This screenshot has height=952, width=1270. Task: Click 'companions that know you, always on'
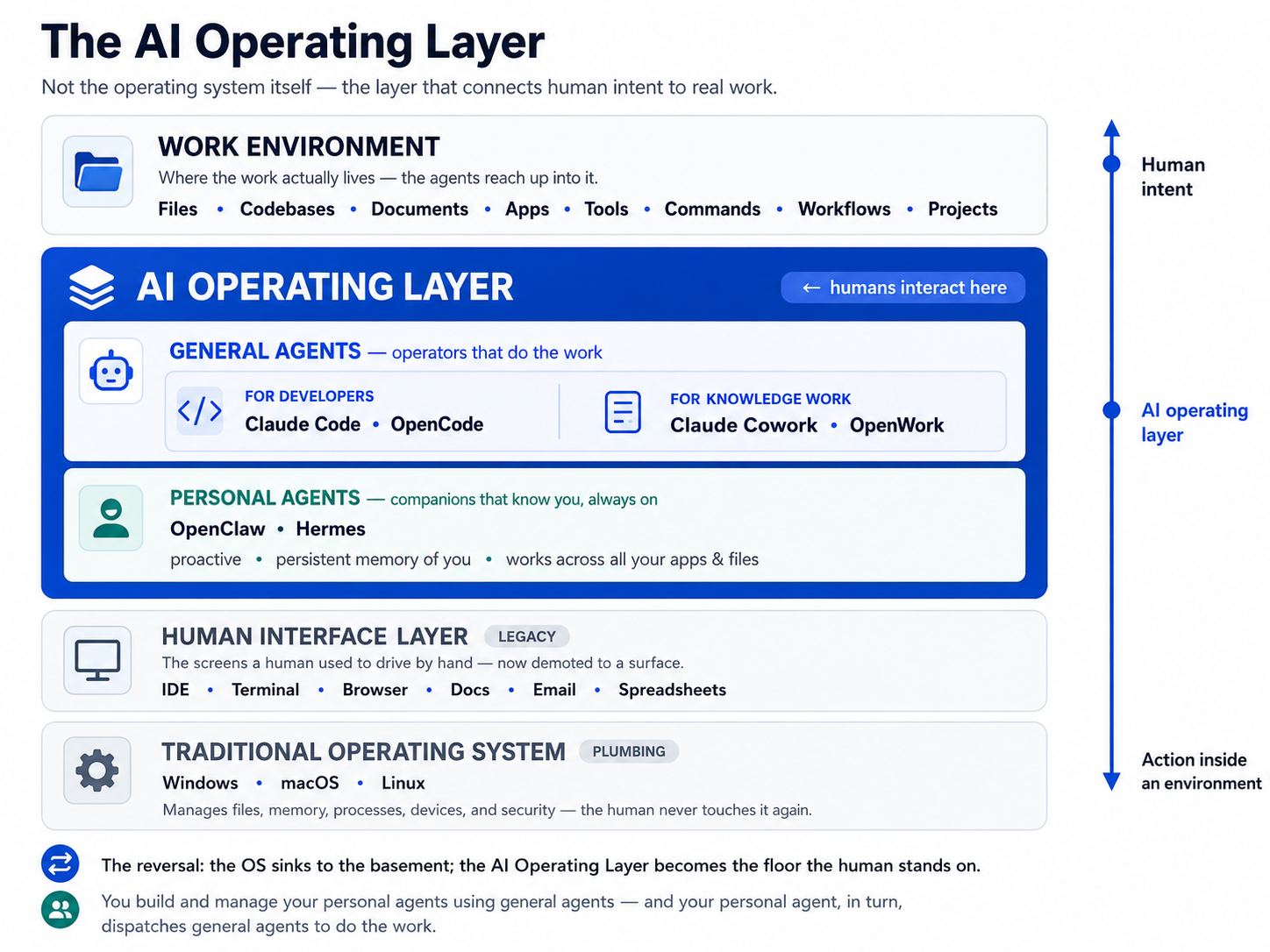(x=524, y=499)
